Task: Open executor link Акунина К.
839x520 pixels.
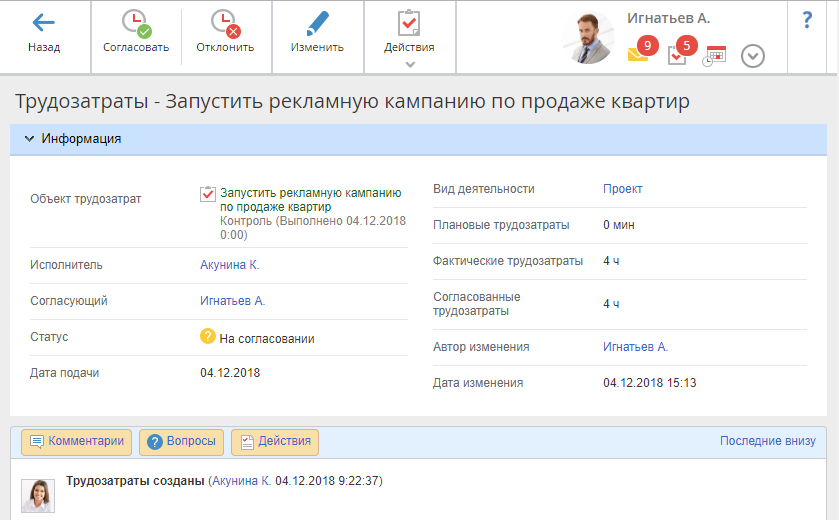Action: 229,265
